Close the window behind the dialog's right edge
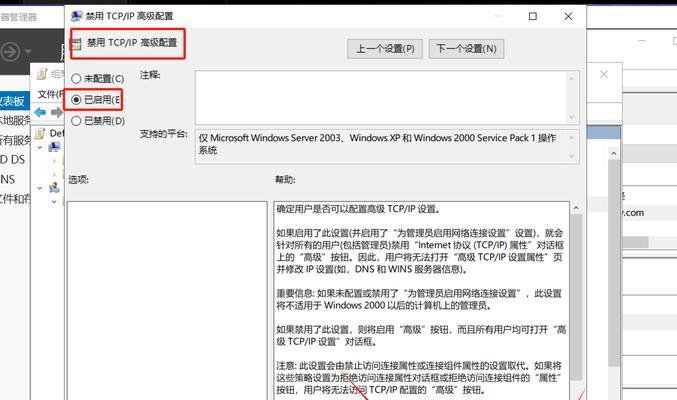The height and width of the screenshot is (400, 677). tap(604, 75)
